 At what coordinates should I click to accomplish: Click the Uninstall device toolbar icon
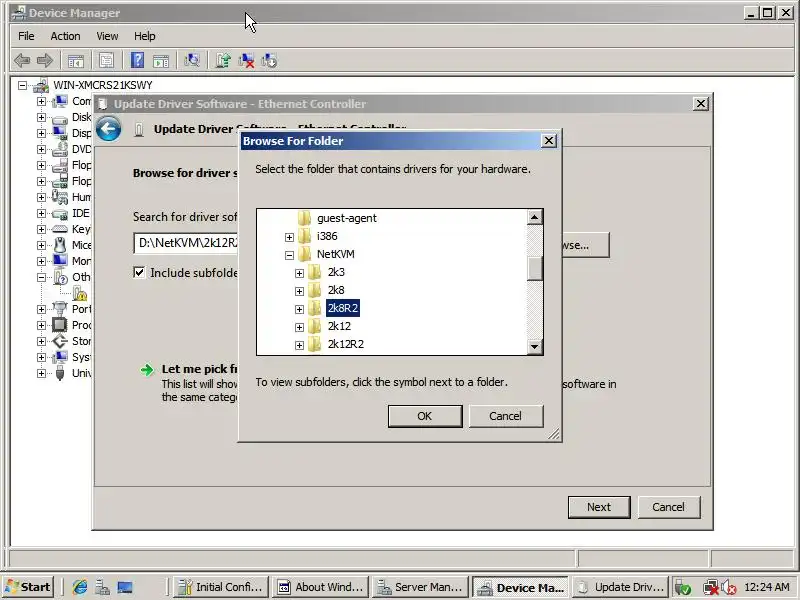coord(246,61)
